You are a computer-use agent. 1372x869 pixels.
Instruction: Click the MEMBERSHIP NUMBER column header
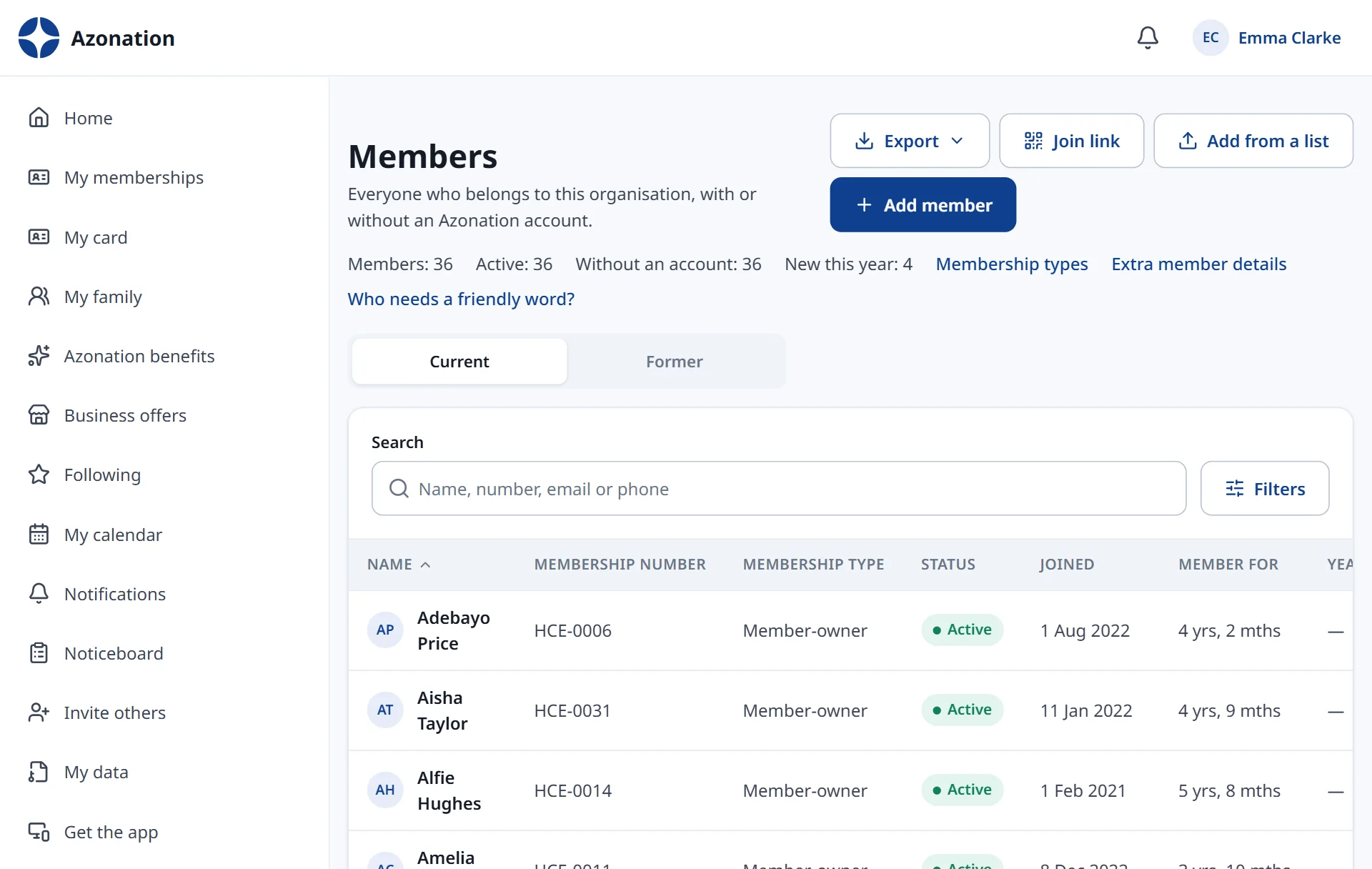(620, 565)
